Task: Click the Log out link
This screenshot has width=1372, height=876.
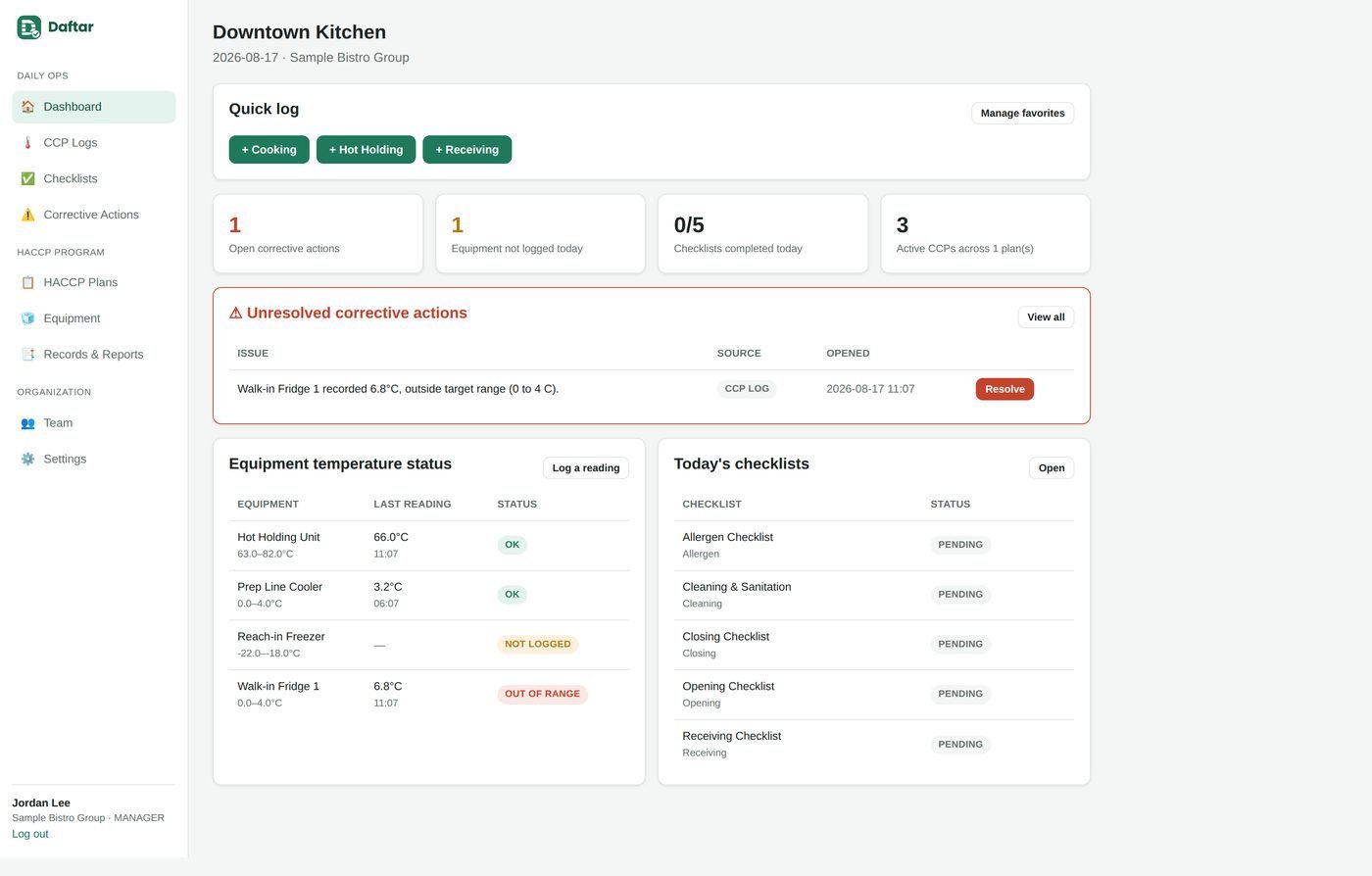Action: click(30, 834)
